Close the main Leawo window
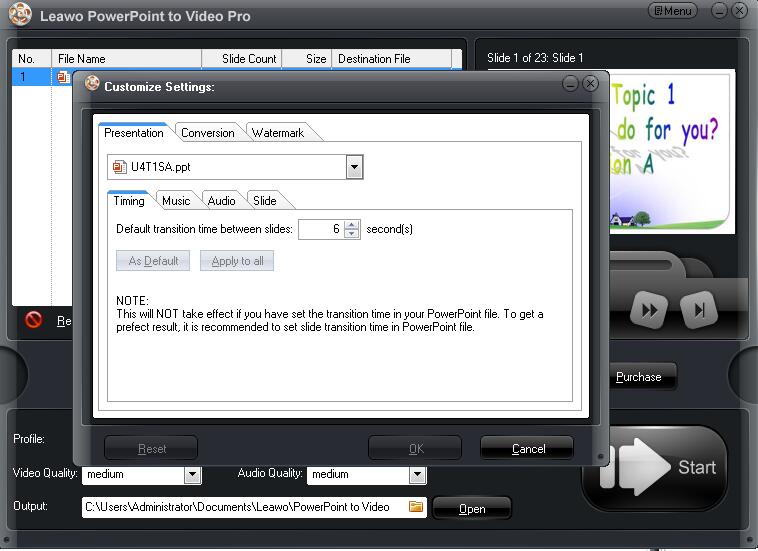758x551 pixels. coord(740,11)
